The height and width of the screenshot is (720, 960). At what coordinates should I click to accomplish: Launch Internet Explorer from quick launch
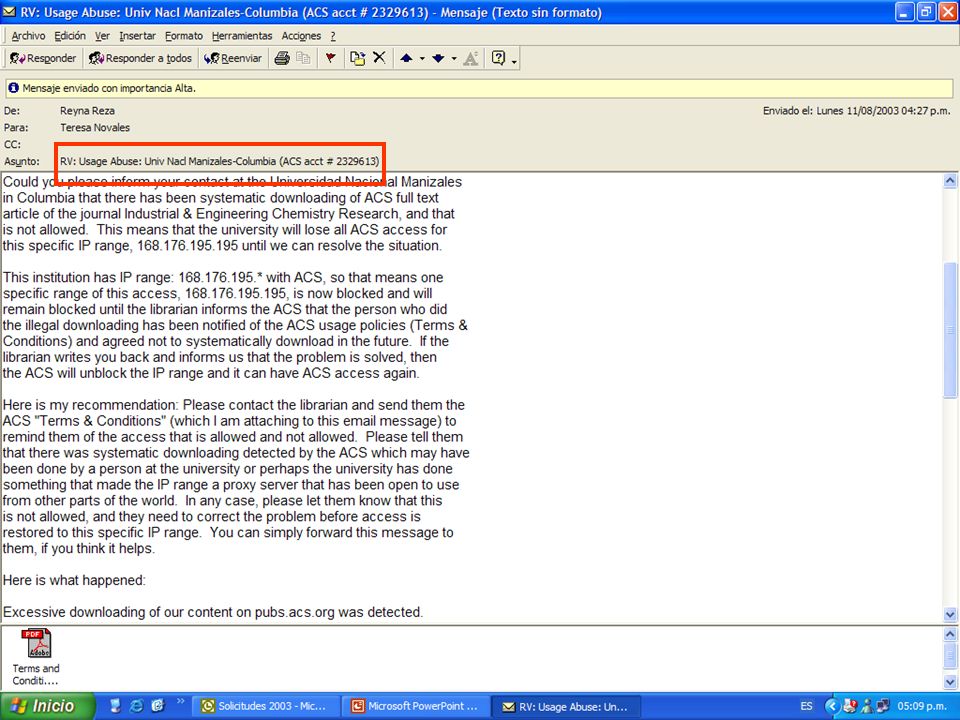click(137, 706)
